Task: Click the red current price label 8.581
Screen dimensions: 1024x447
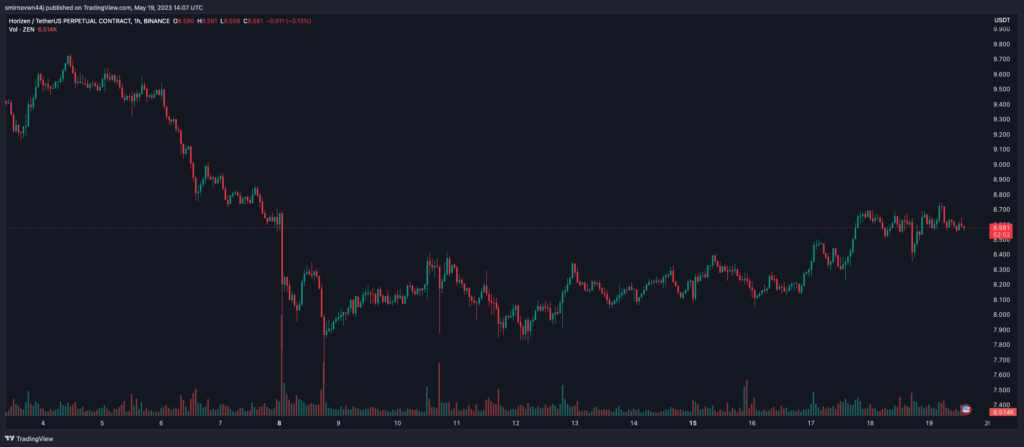Action: point(1001,228)
